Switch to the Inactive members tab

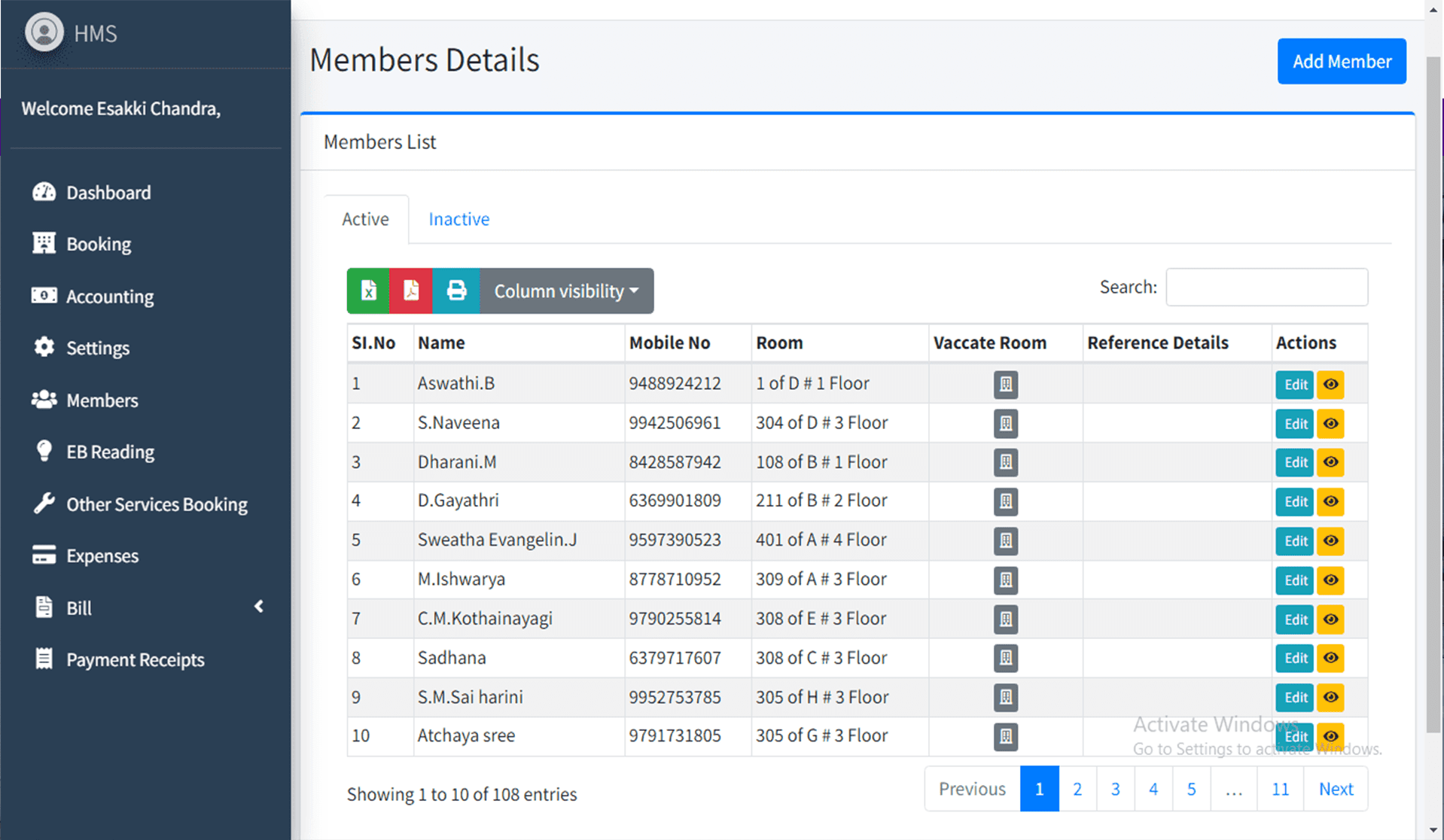click(x=458, y=219)
